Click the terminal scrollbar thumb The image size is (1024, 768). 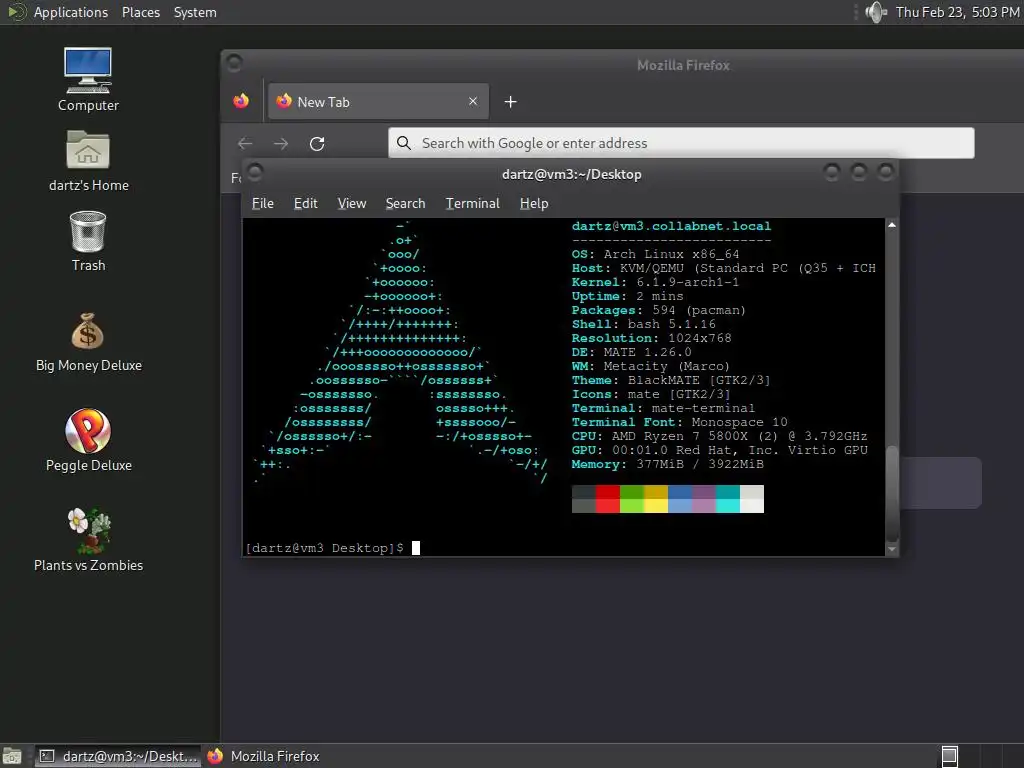click(x=892, y=493)
